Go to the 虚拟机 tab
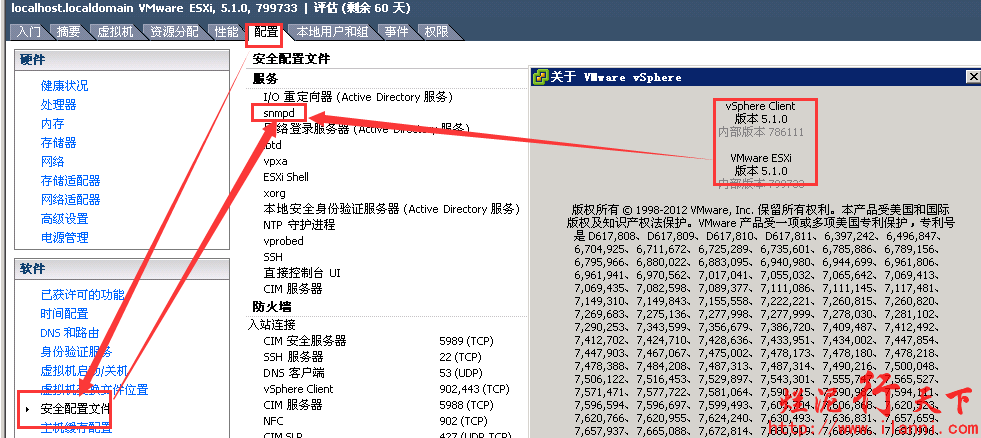981x438 pixels. [115, 32]
